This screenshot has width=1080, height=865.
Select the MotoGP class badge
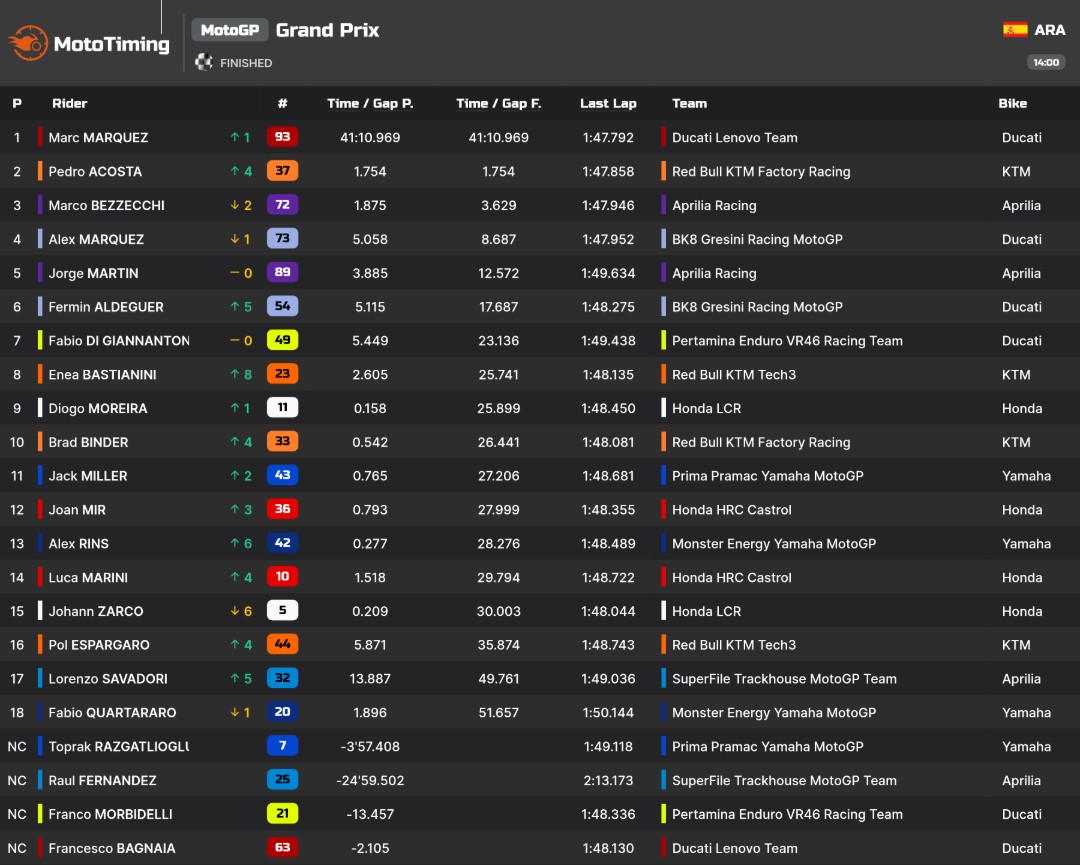coord(229,30)
